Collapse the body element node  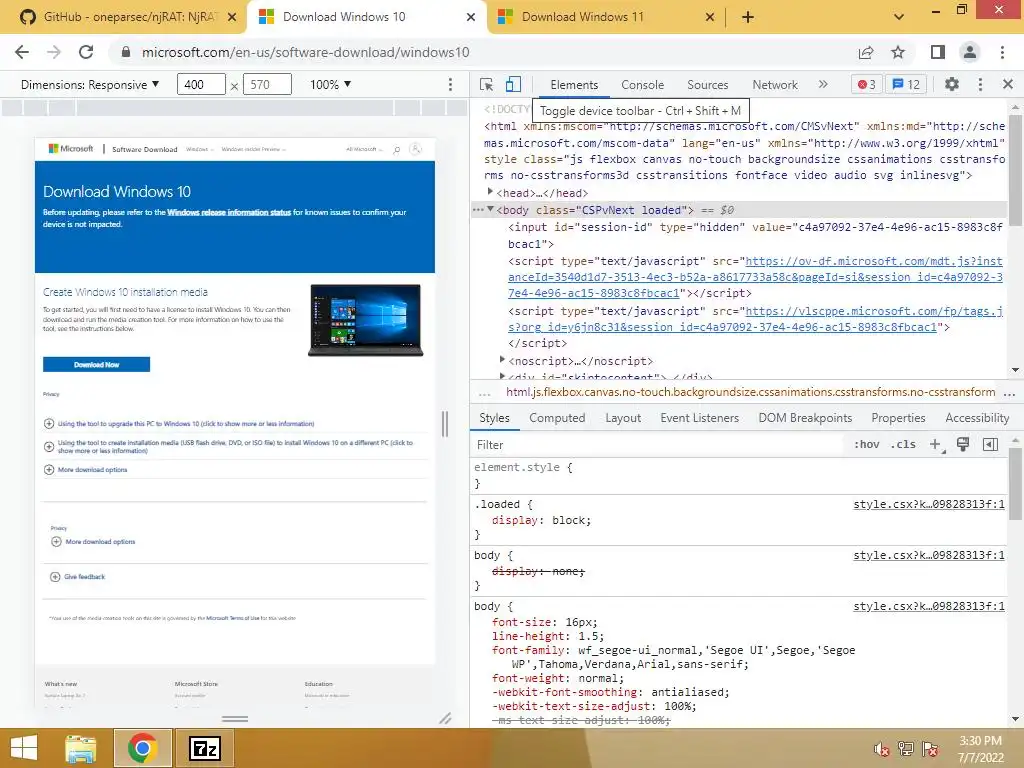click(x=490, y=209)
